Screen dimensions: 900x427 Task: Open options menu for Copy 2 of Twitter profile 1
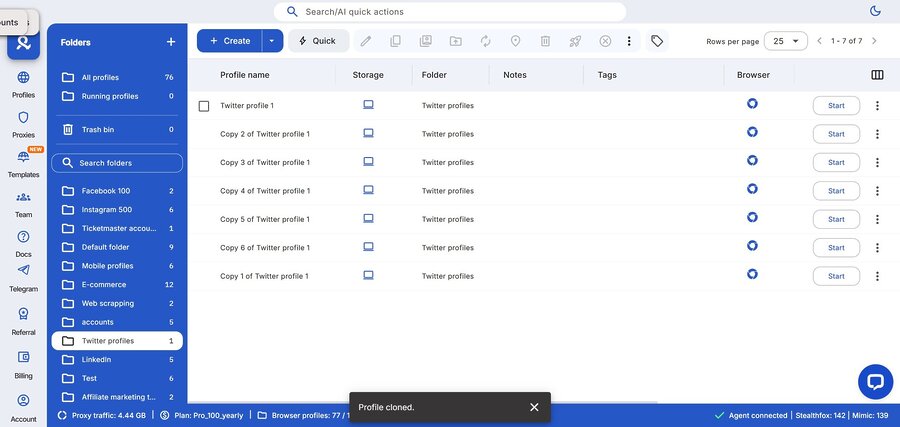point(877,134)
